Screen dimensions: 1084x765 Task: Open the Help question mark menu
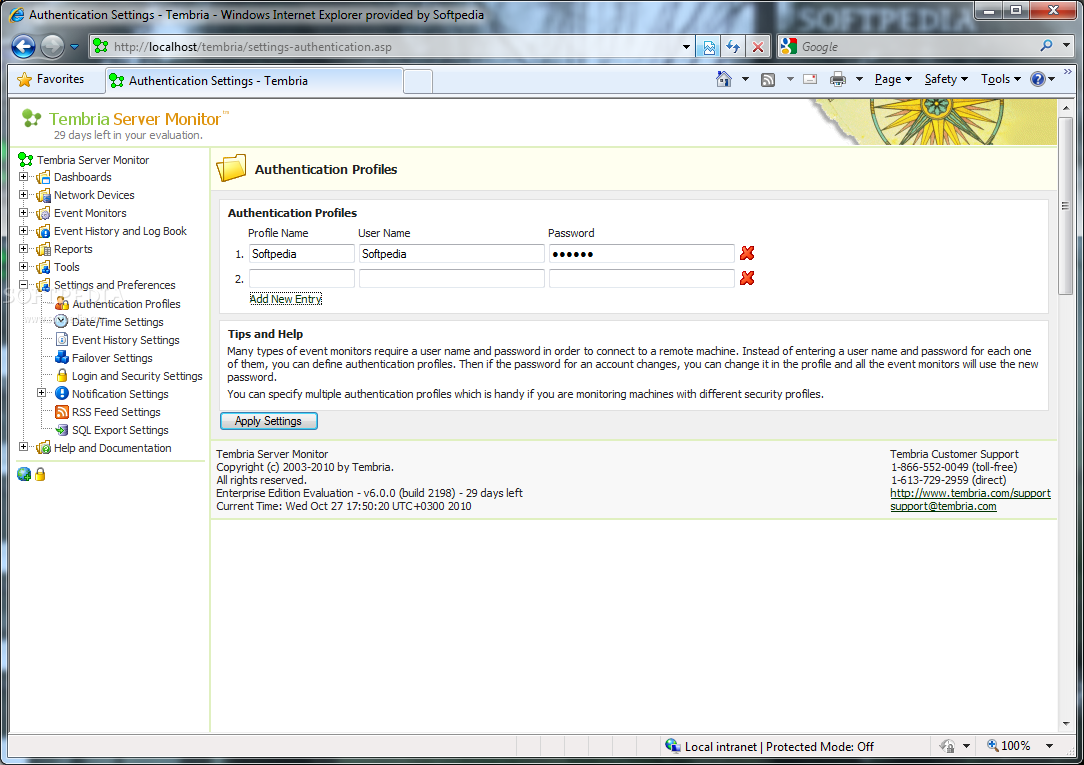coord(1043,79)
